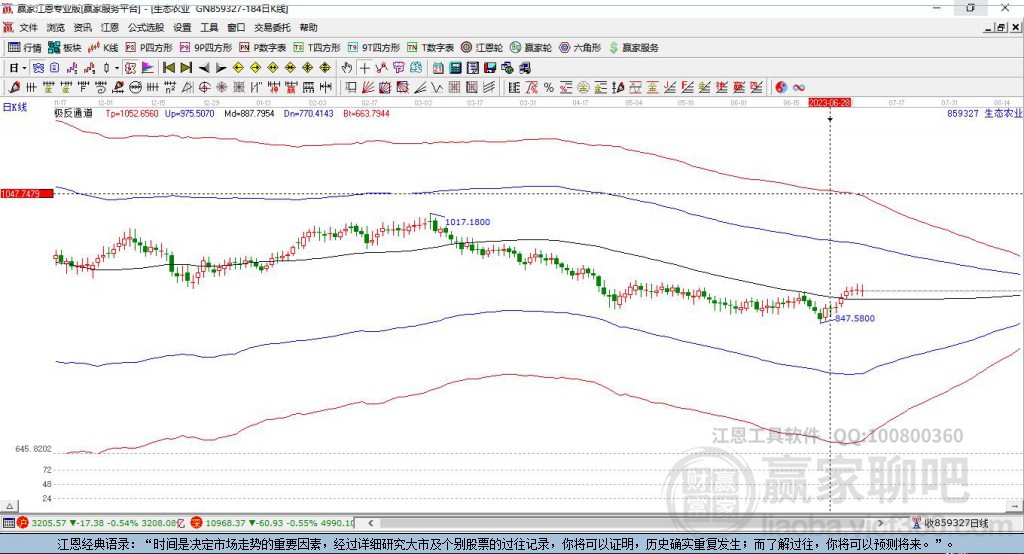Viewport: 1024px width, 554px height.
Task: Click the blue infinity loop icon
Action: pyautogui.click(x=798, y=88)
